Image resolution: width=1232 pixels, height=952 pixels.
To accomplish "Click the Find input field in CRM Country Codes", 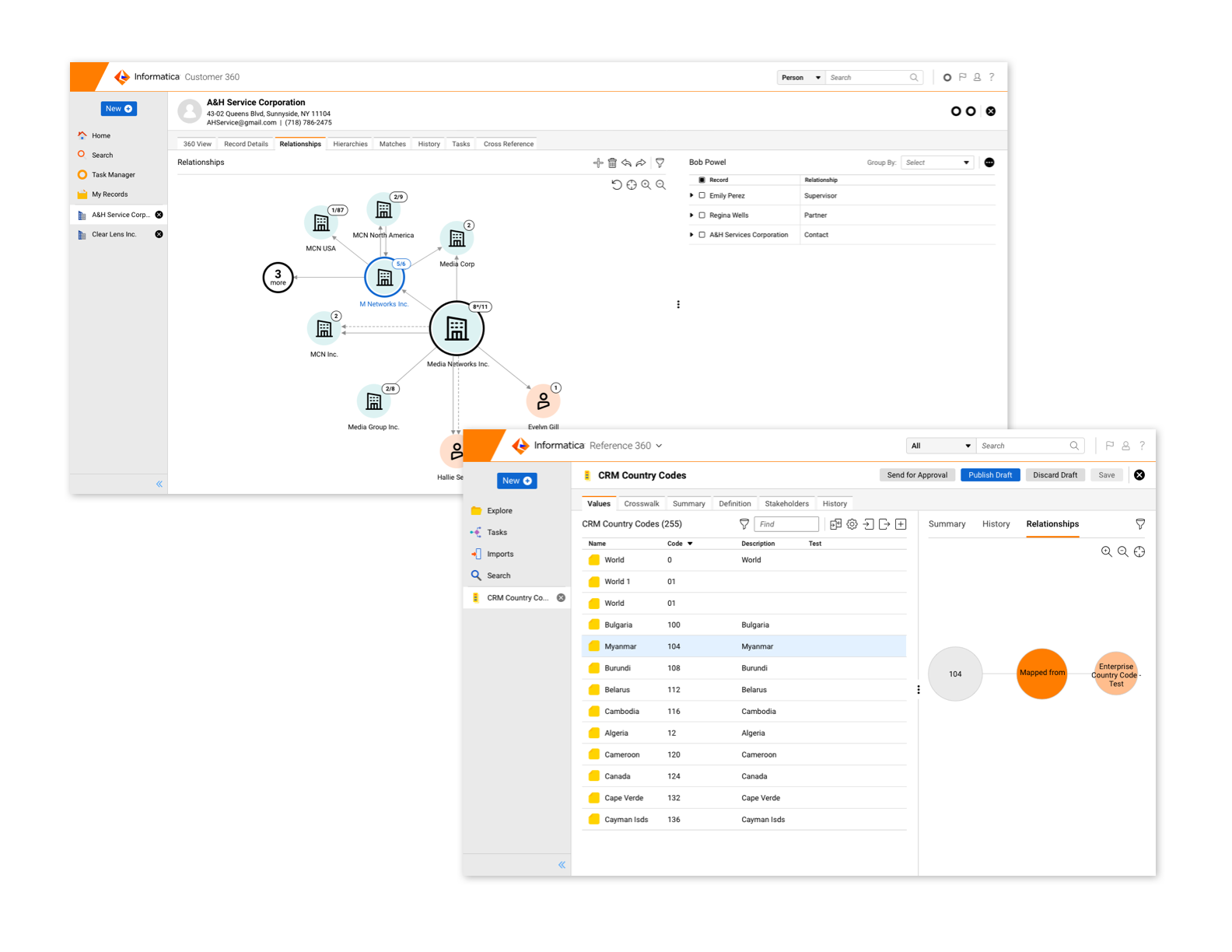I will point(786,524).
